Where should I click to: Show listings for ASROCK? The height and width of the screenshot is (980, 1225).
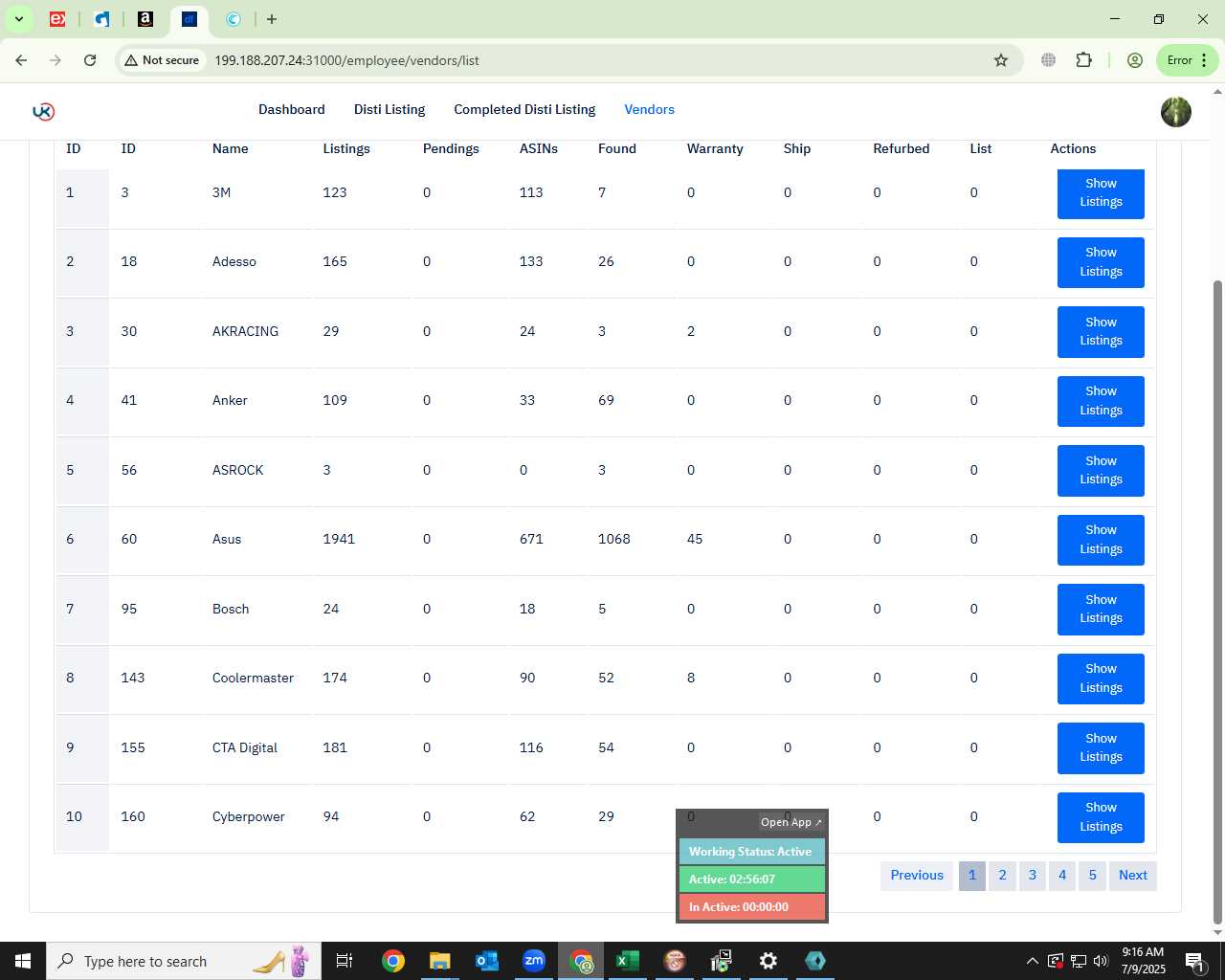click(x=1101, y=471)
